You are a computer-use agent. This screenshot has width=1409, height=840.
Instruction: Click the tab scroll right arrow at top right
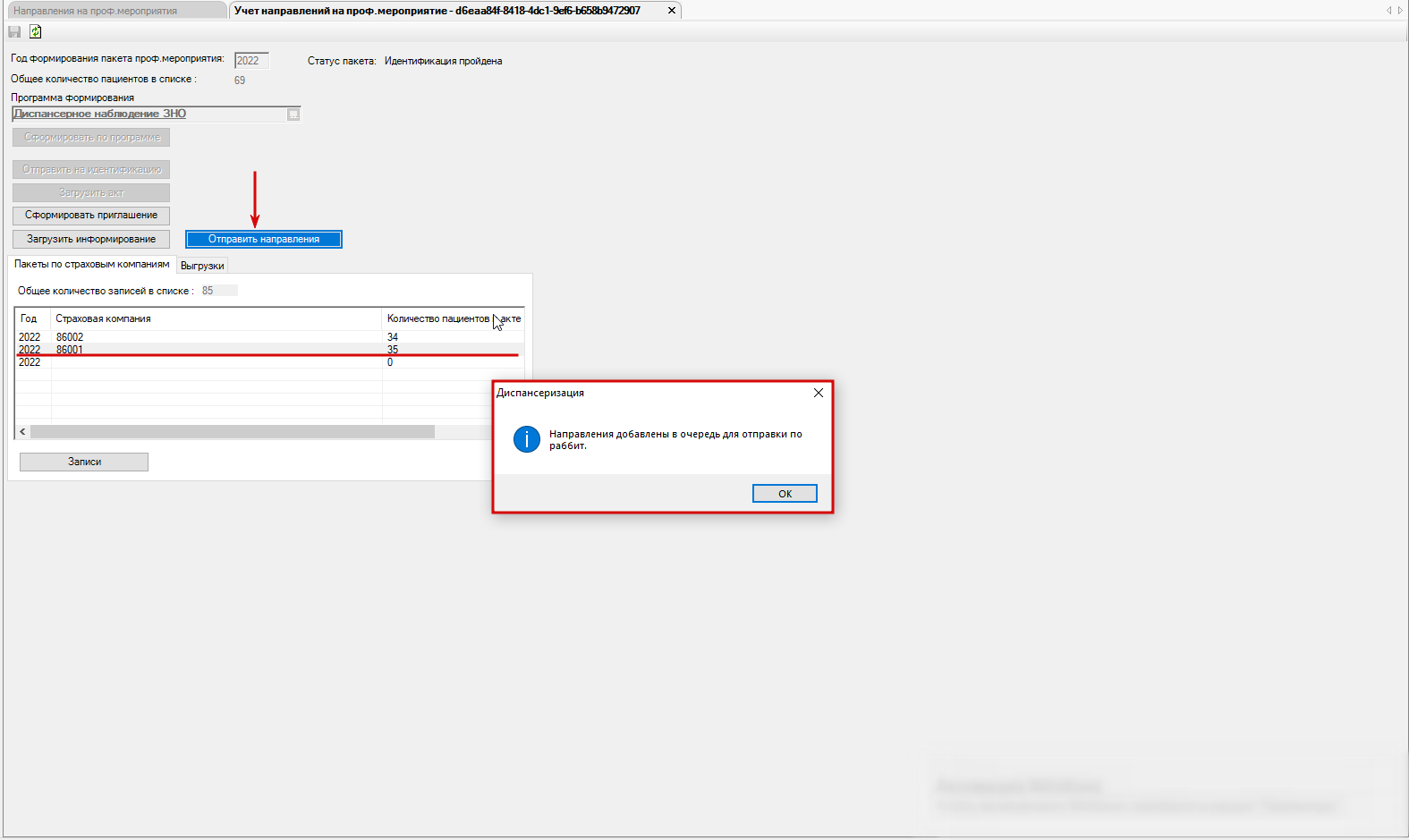(1400, 11)
